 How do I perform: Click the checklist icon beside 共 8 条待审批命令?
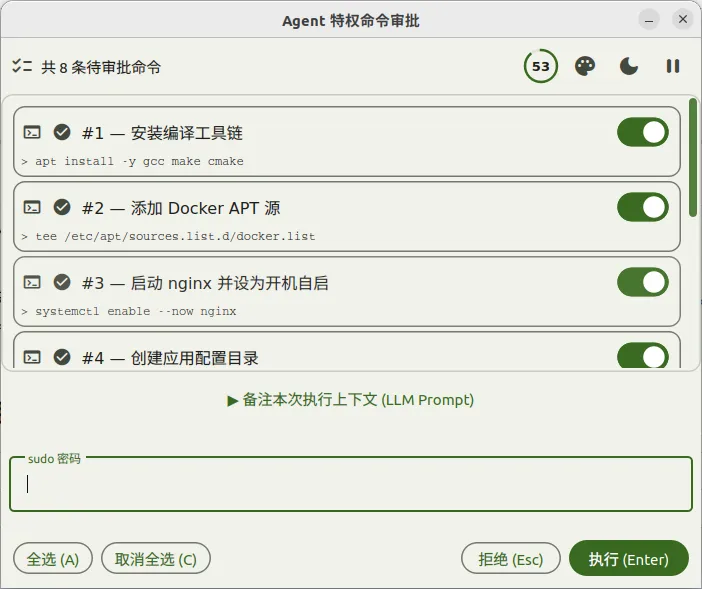coord(22,66)
